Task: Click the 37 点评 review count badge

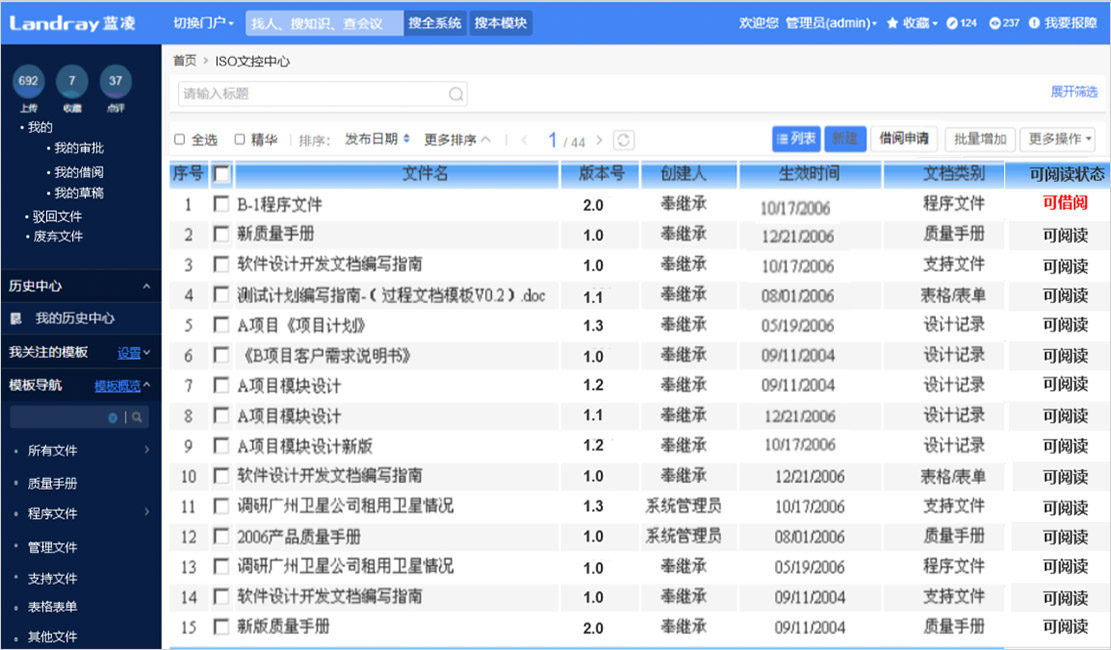Action: click(116, 82)
